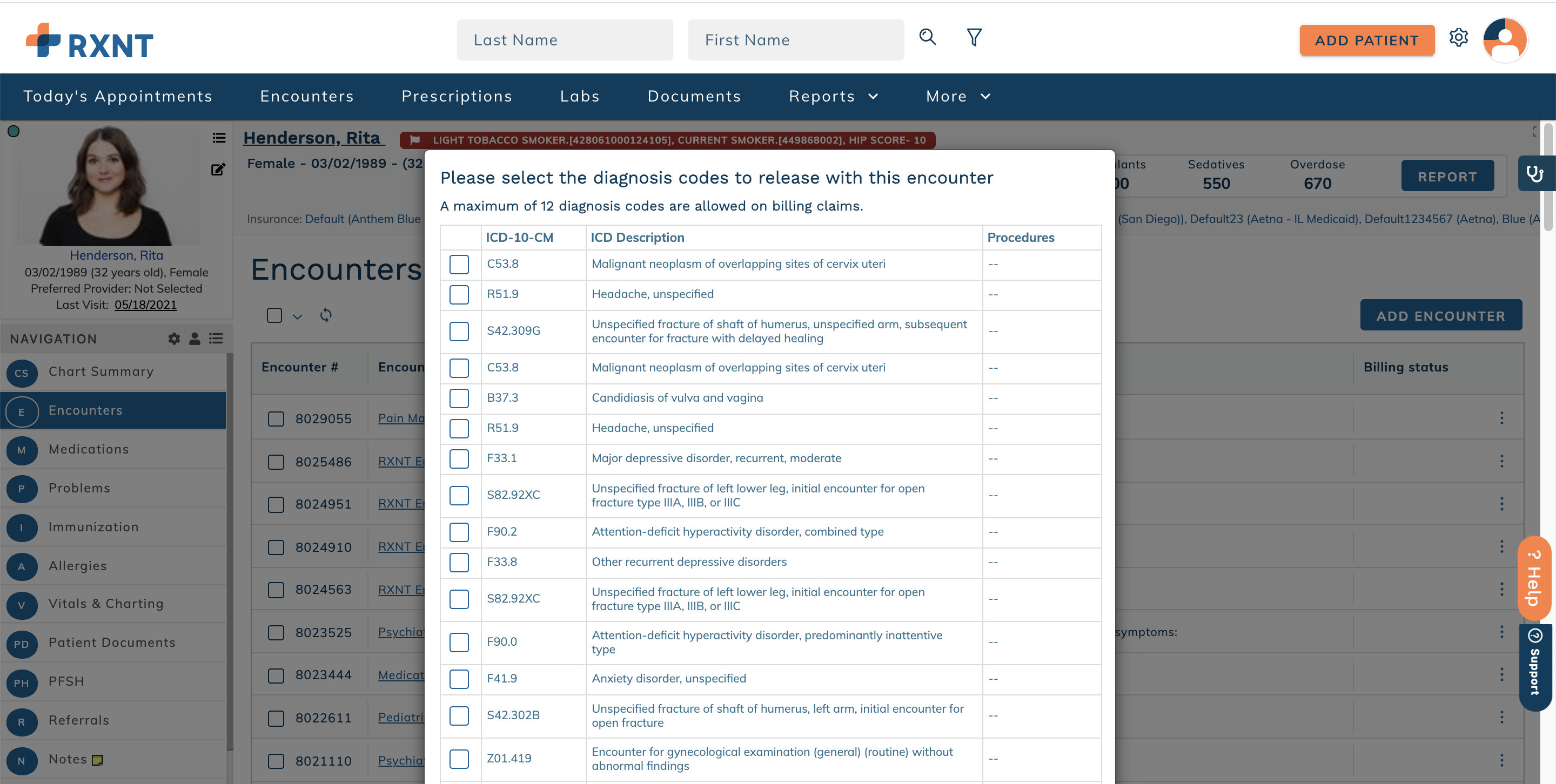Open Today's Appointments

(x=118, y=96)
